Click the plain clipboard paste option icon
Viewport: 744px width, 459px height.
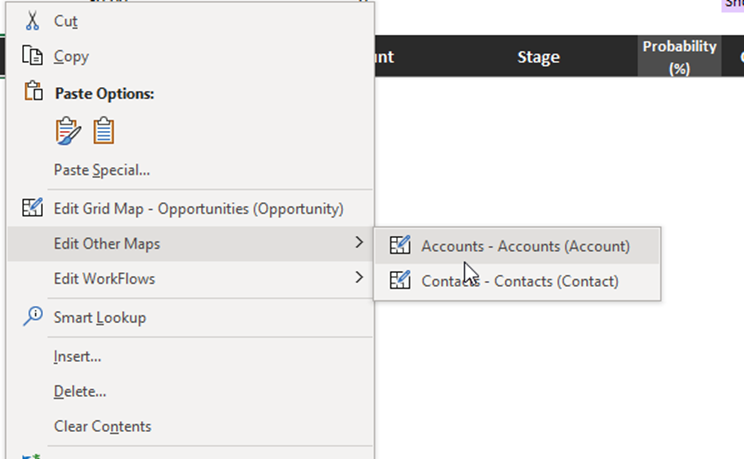(x=104, y=131)
